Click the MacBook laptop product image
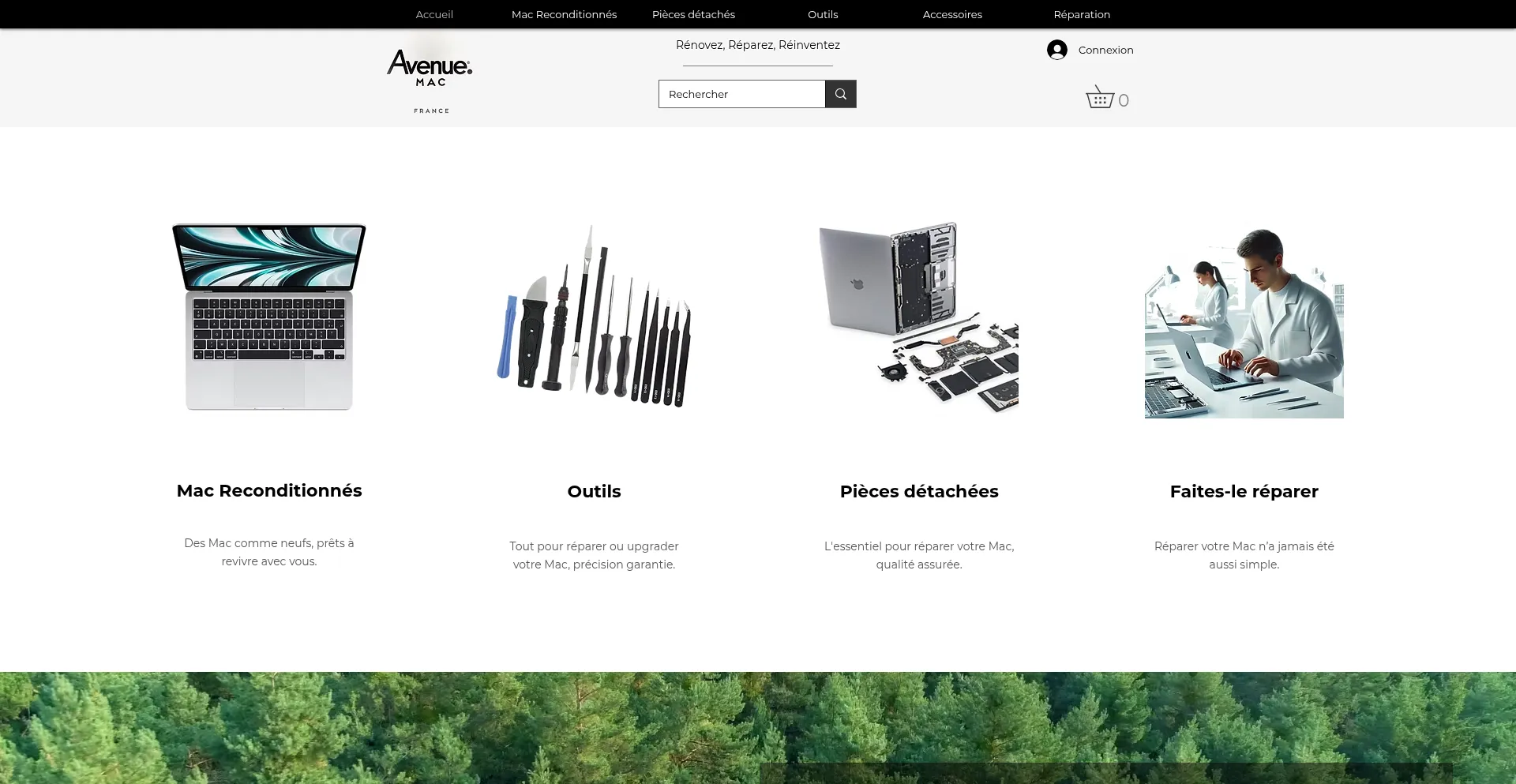The height and width of the screenshot is (784, 1516). pyautogui.click(x=269, y=317)
